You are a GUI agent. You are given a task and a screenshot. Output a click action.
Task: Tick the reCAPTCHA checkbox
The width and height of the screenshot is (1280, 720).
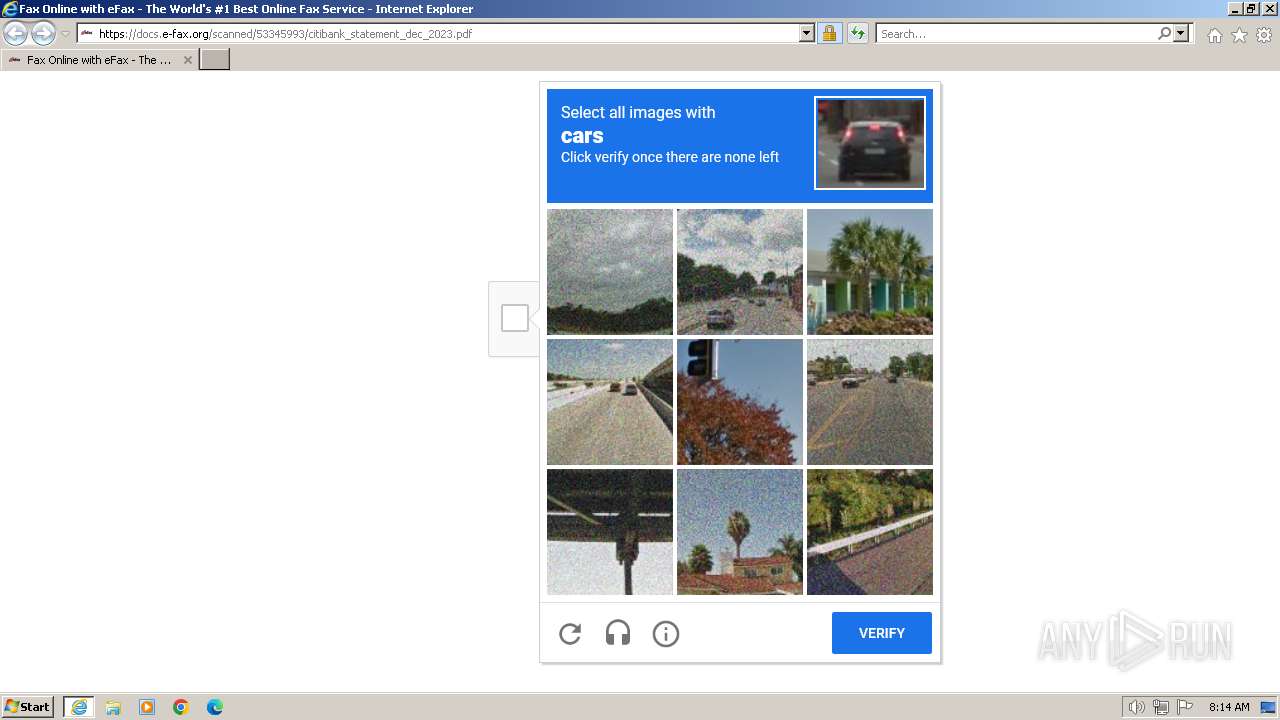tap(515, 318)
